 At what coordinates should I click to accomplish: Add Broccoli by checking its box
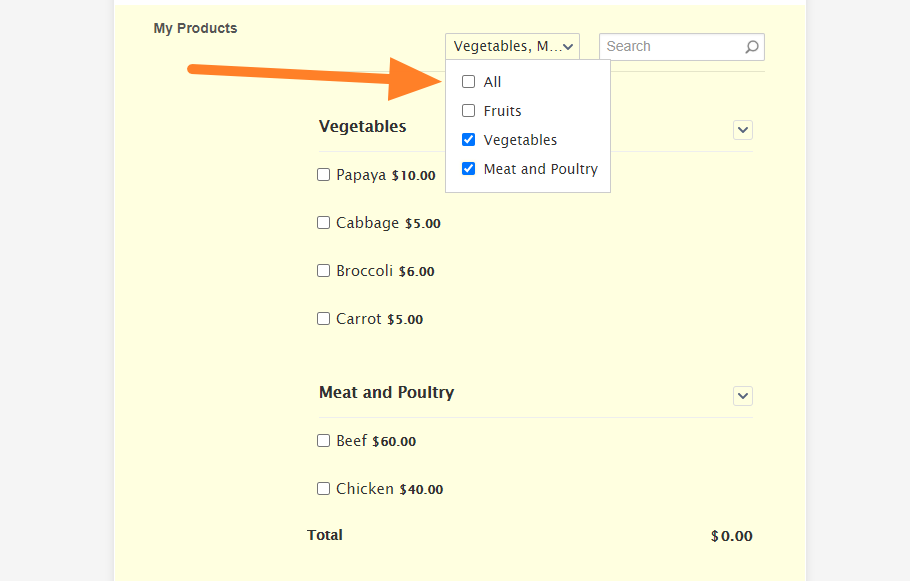pyautogui.click(x=323, y=271)
